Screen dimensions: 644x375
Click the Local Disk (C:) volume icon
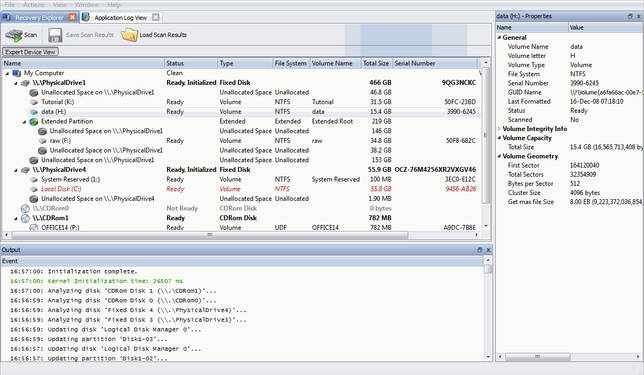34,189
